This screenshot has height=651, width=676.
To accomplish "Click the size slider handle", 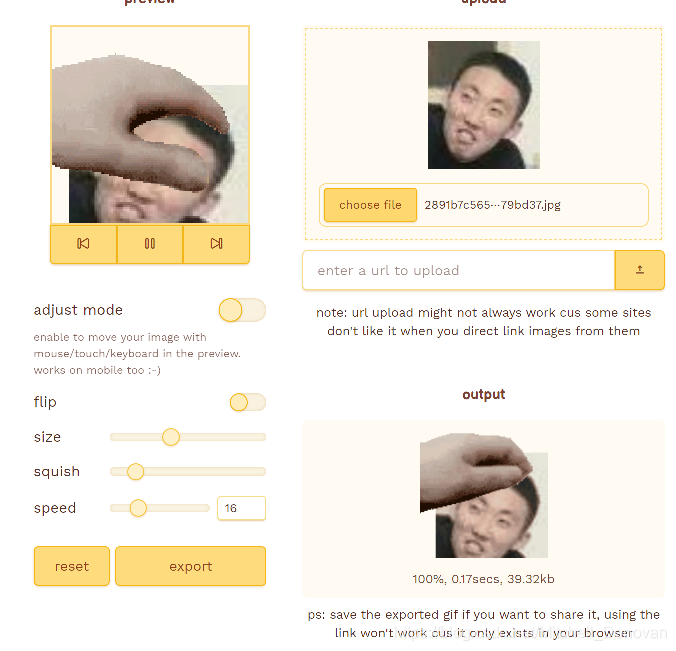I will click(171, 437).
